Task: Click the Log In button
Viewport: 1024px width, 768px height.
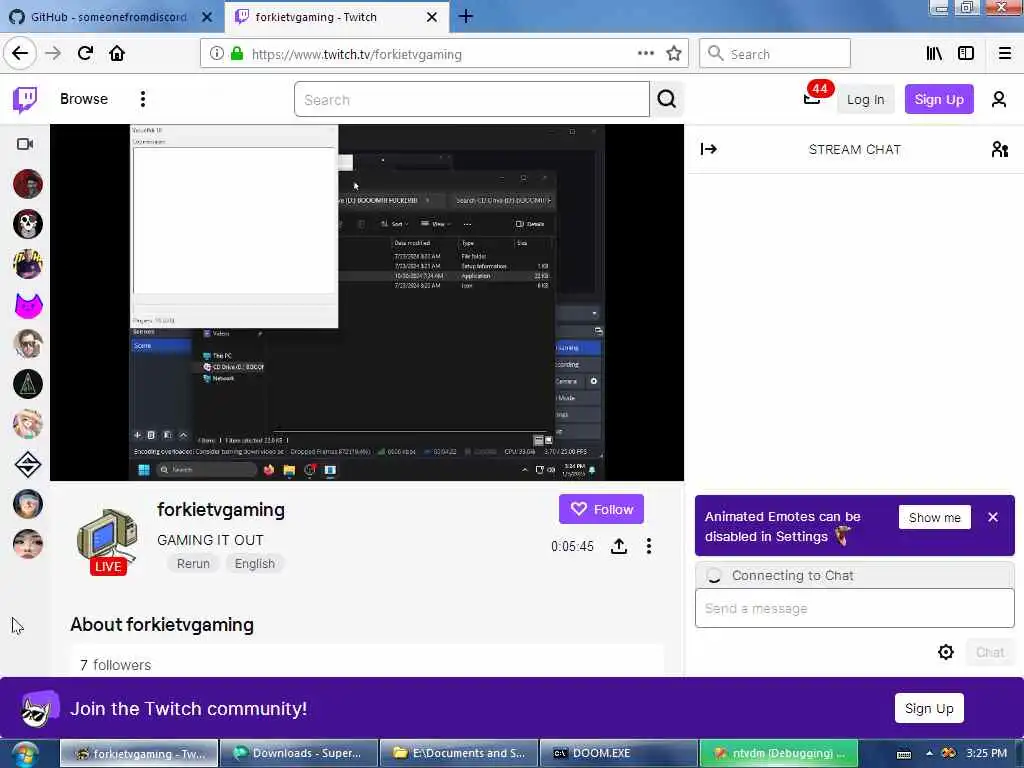Action: click(x=865, y=99)
